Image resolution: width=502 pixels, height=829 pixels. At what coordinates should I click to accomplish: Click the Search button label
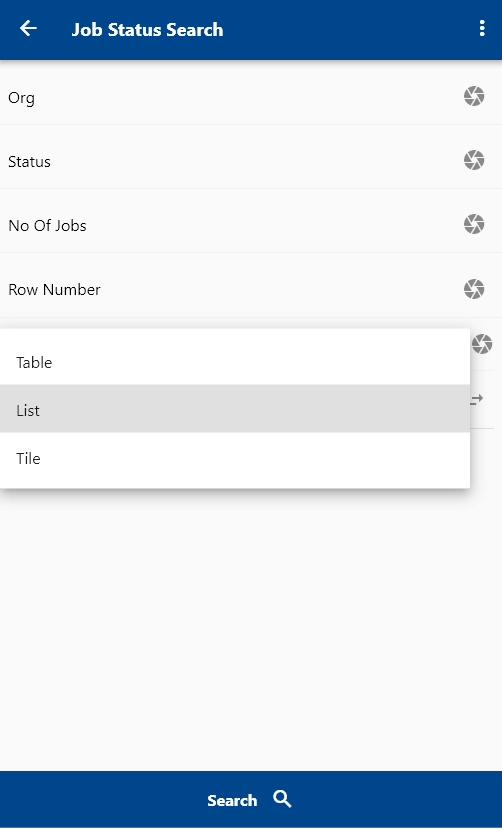(232, 800)
